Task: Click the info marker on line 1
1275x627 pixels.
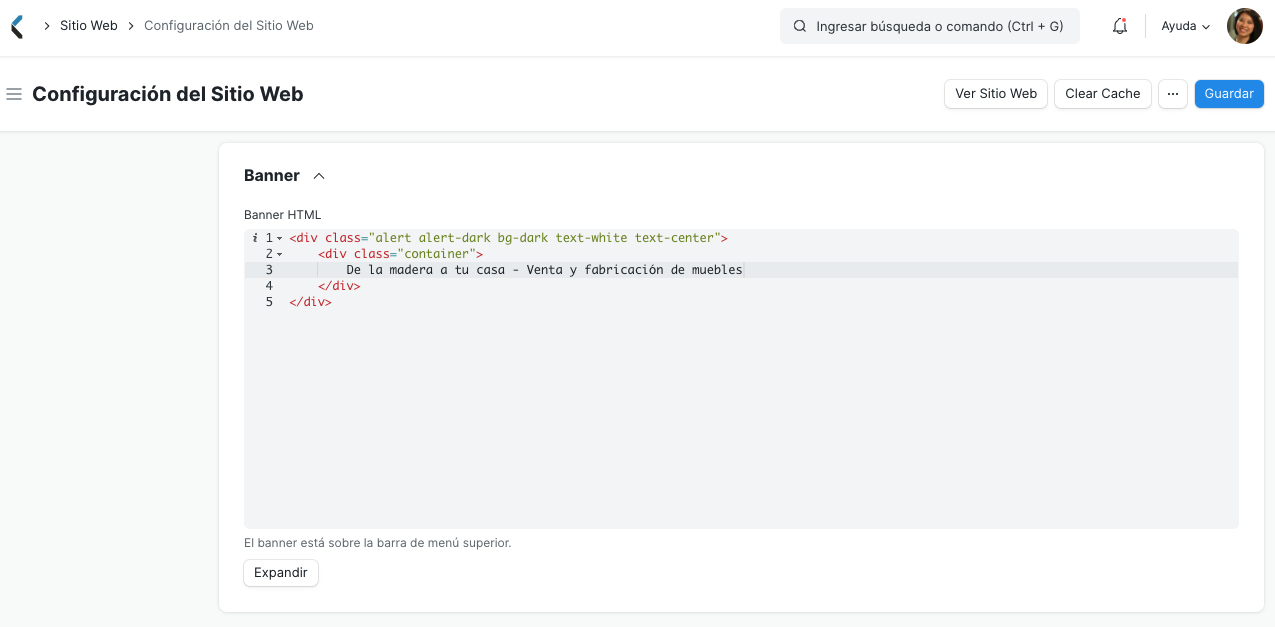Action: click(255, 238)
